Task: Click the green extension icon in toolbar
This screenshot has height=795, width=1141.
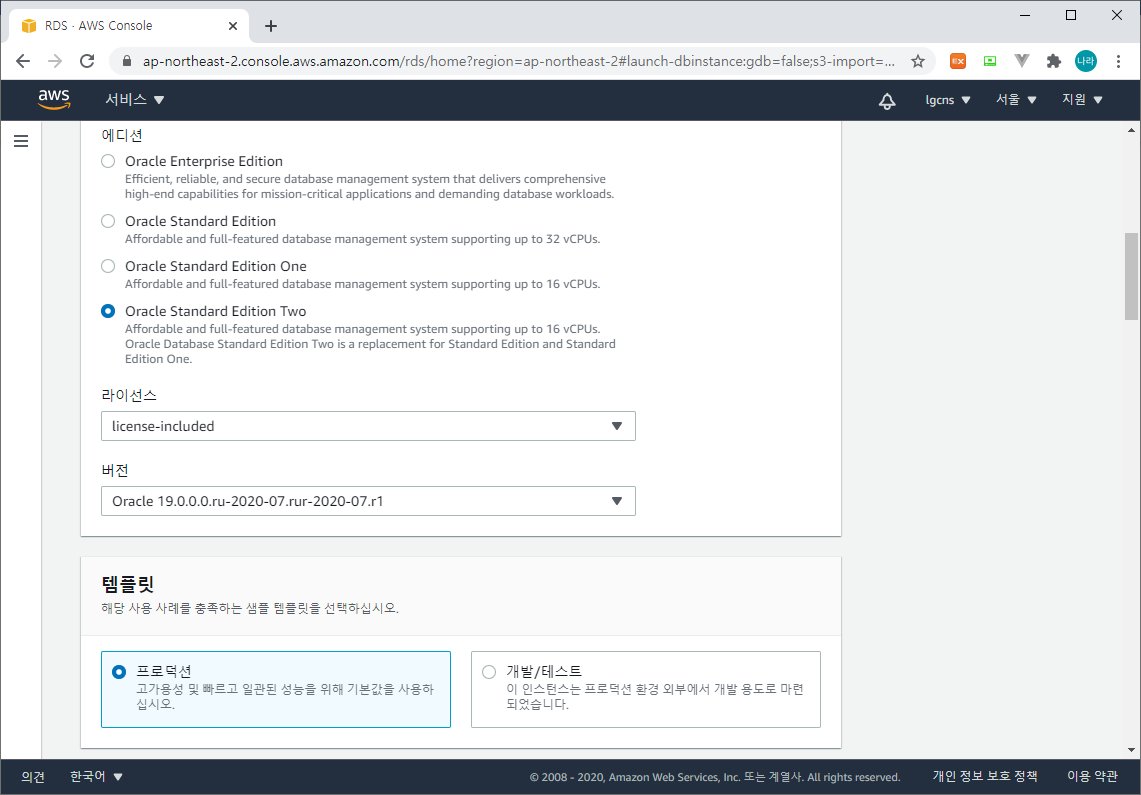Action: point(990,61)
